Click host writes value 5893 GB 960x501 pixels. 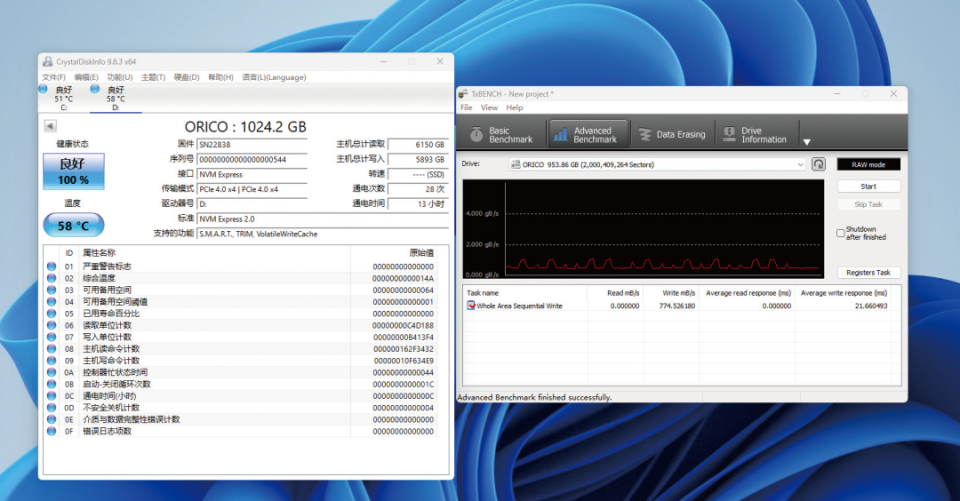coord(418,159)
